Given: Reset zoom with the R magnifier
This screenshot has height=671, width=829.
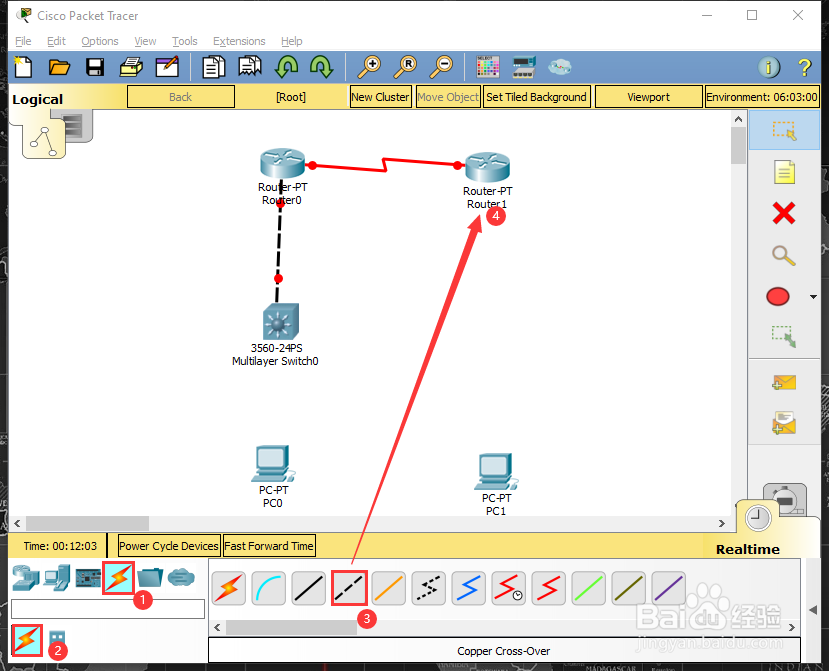Looking at the screenshot, I should coord(406,67).
